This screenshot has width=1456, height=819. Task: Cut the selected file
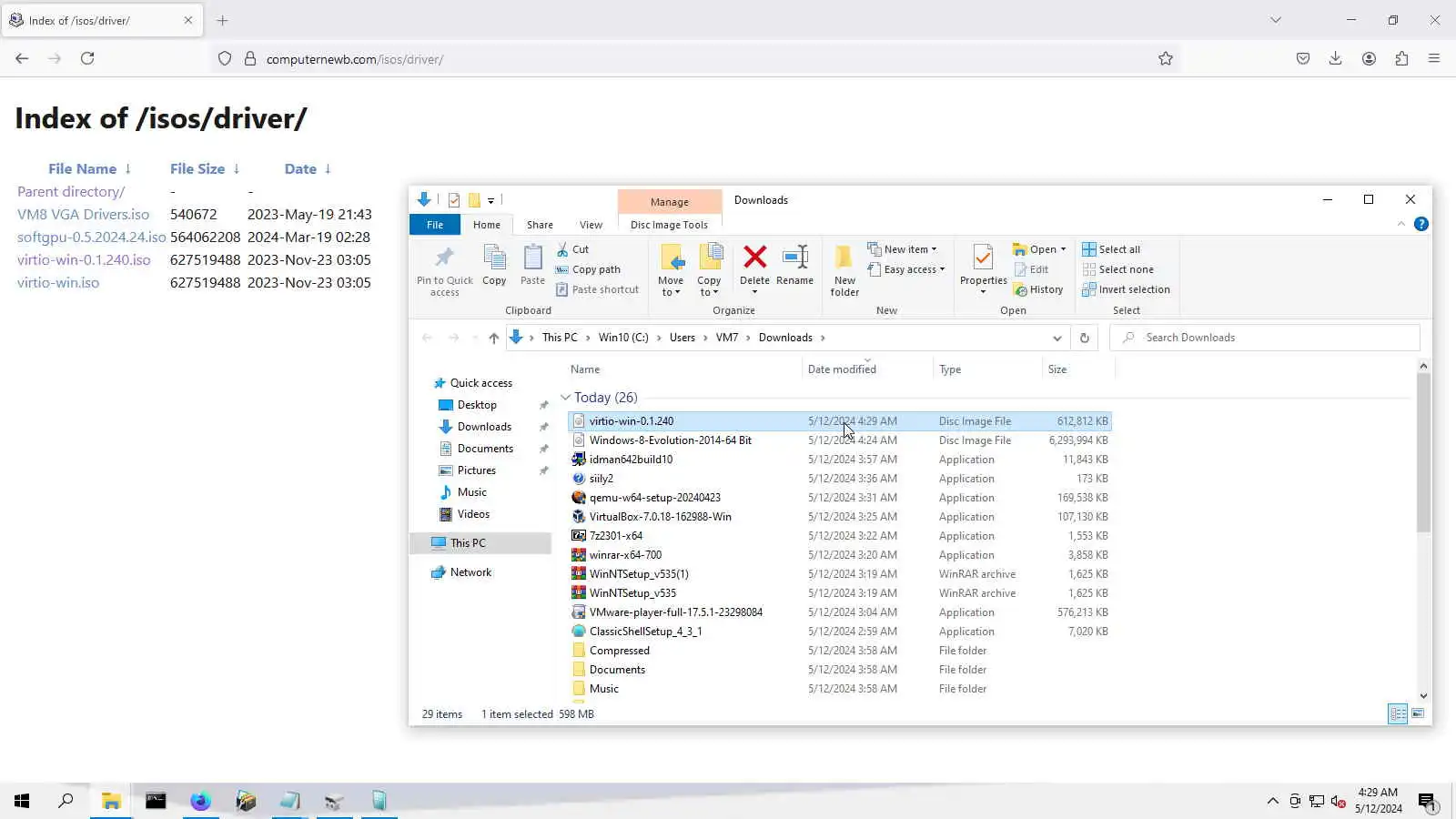[x=573, y=249]
